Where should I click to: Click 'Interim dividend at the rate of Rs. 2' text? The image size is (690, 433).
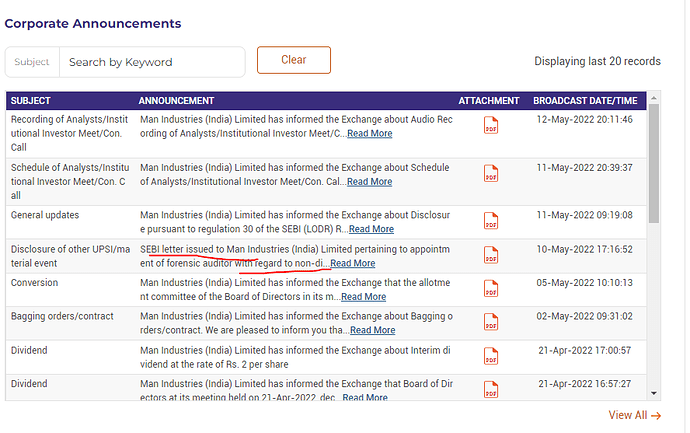click(295, 357)
